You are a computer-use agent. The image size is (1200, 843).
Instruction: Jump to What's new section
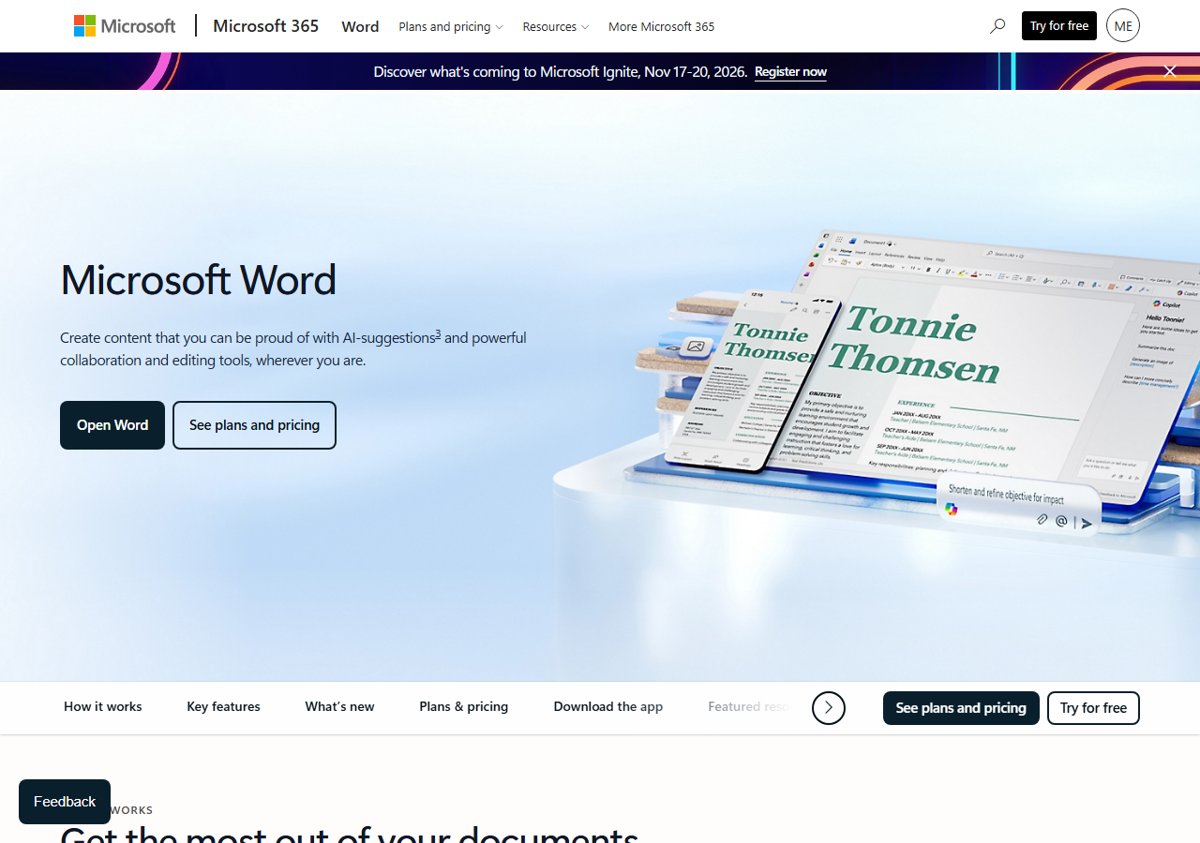coord(339,706)
